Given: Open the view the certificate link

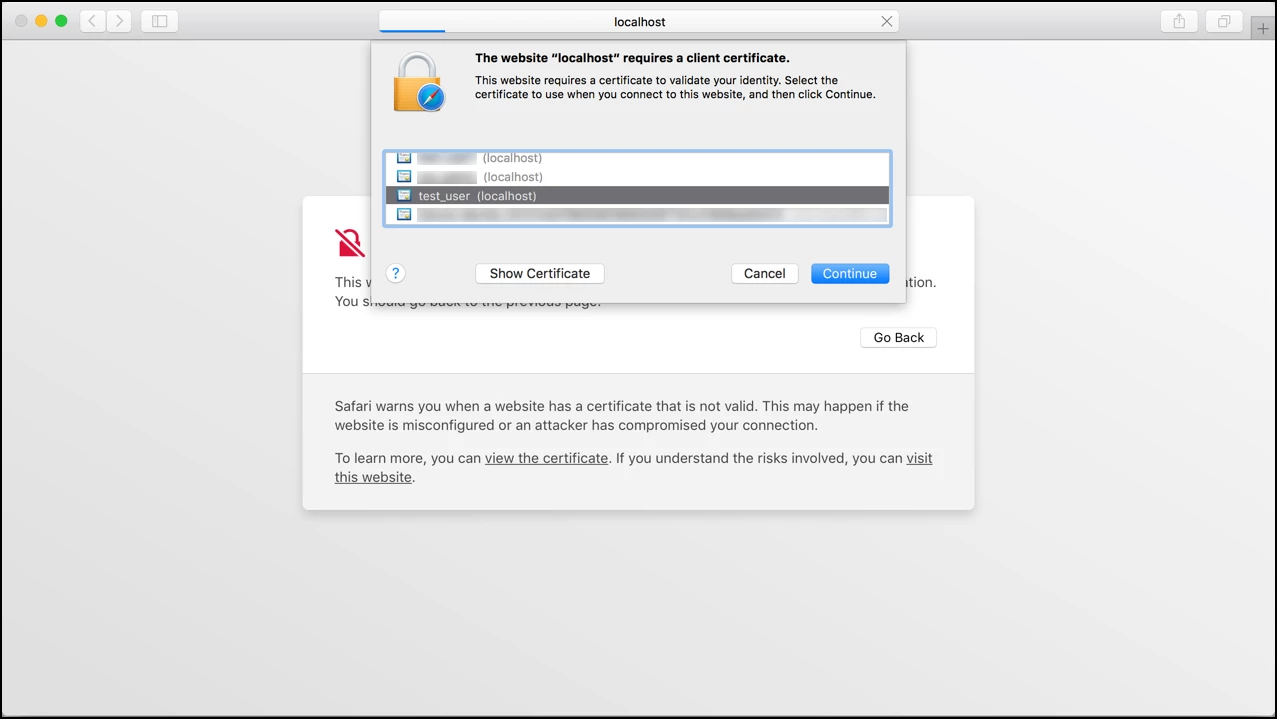Looking at the screenshot, I should click(x=546, y=458).
